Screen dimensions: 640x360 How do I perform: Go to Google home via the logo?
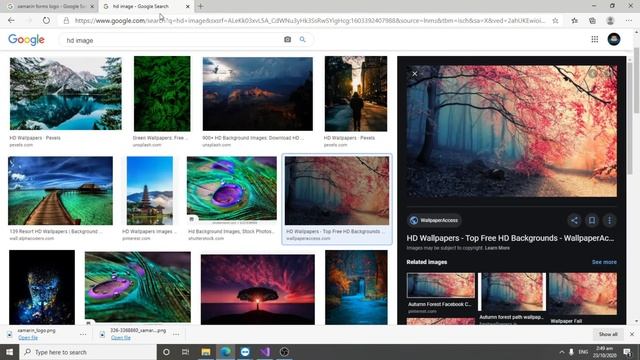point(26,40)
